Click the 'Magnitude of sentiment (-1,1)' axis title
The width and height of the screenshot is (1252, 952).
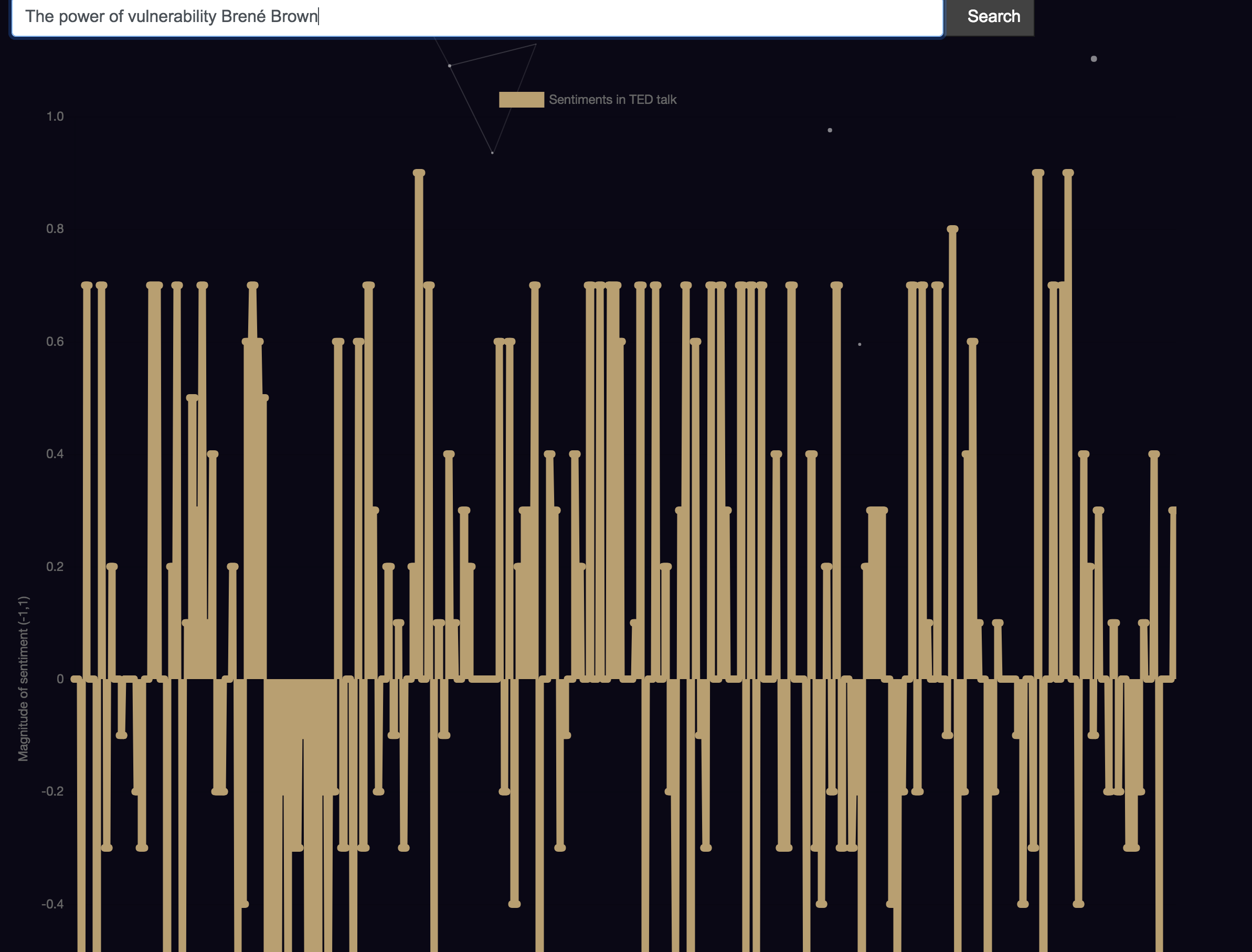coord(23,678)
